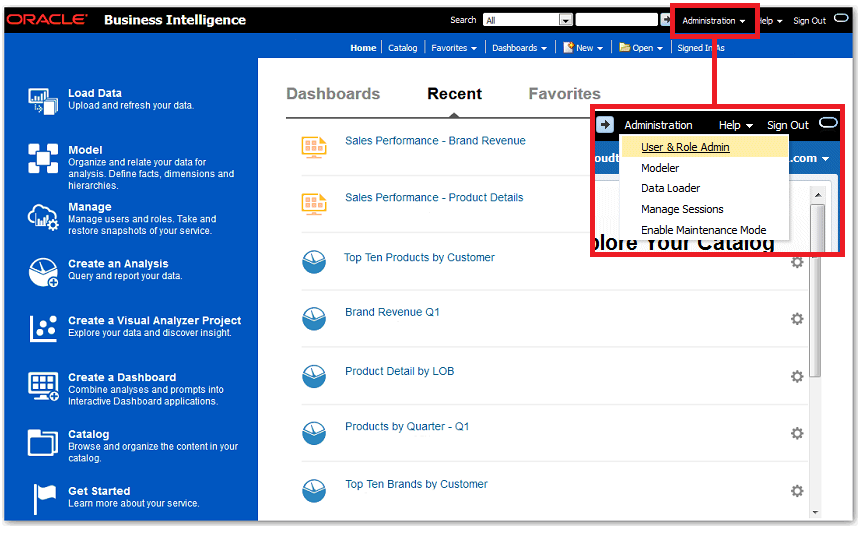Open gear options for Brand Revenue Q1
Screen dimensions: 865x534
797,319
